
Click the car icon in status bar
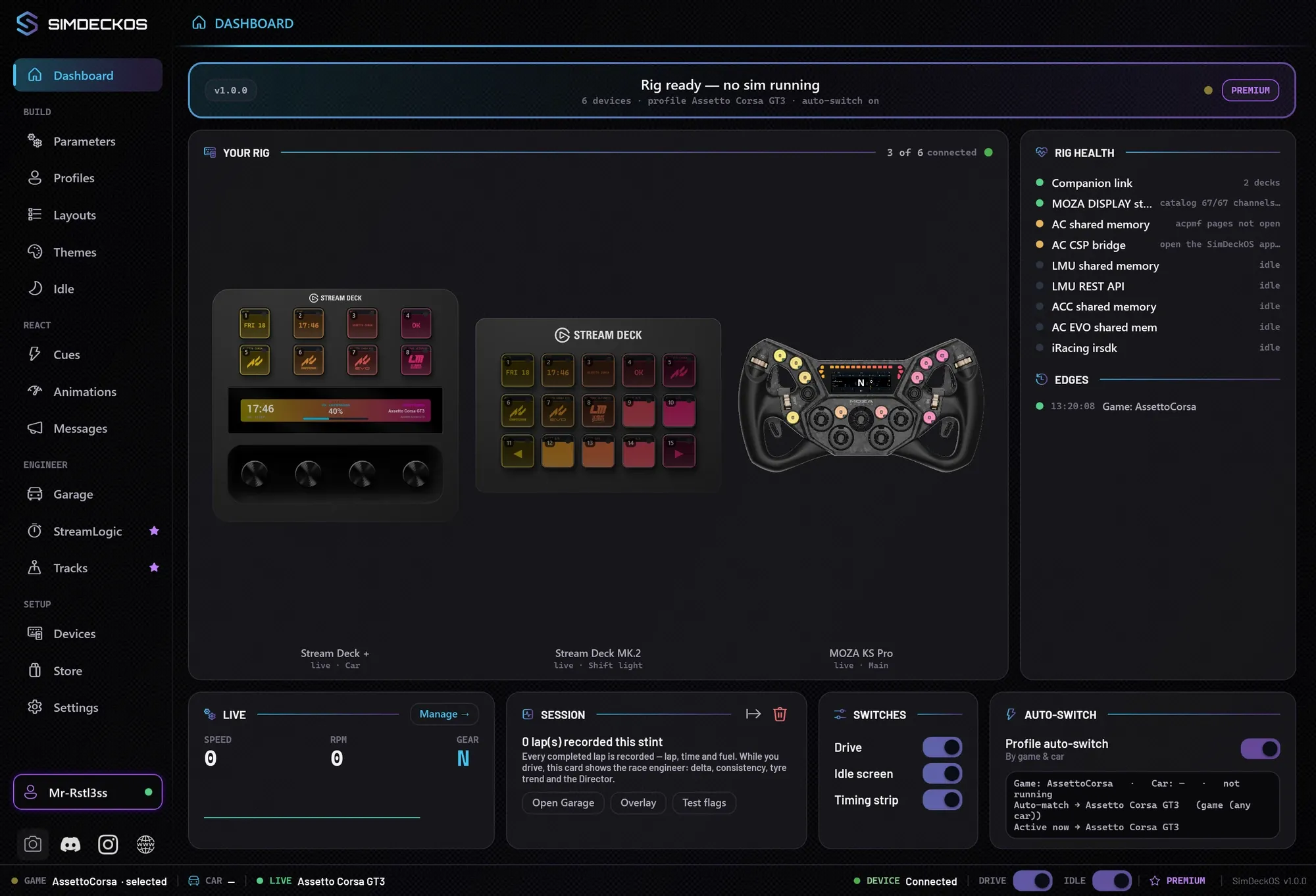coord(194,881)
